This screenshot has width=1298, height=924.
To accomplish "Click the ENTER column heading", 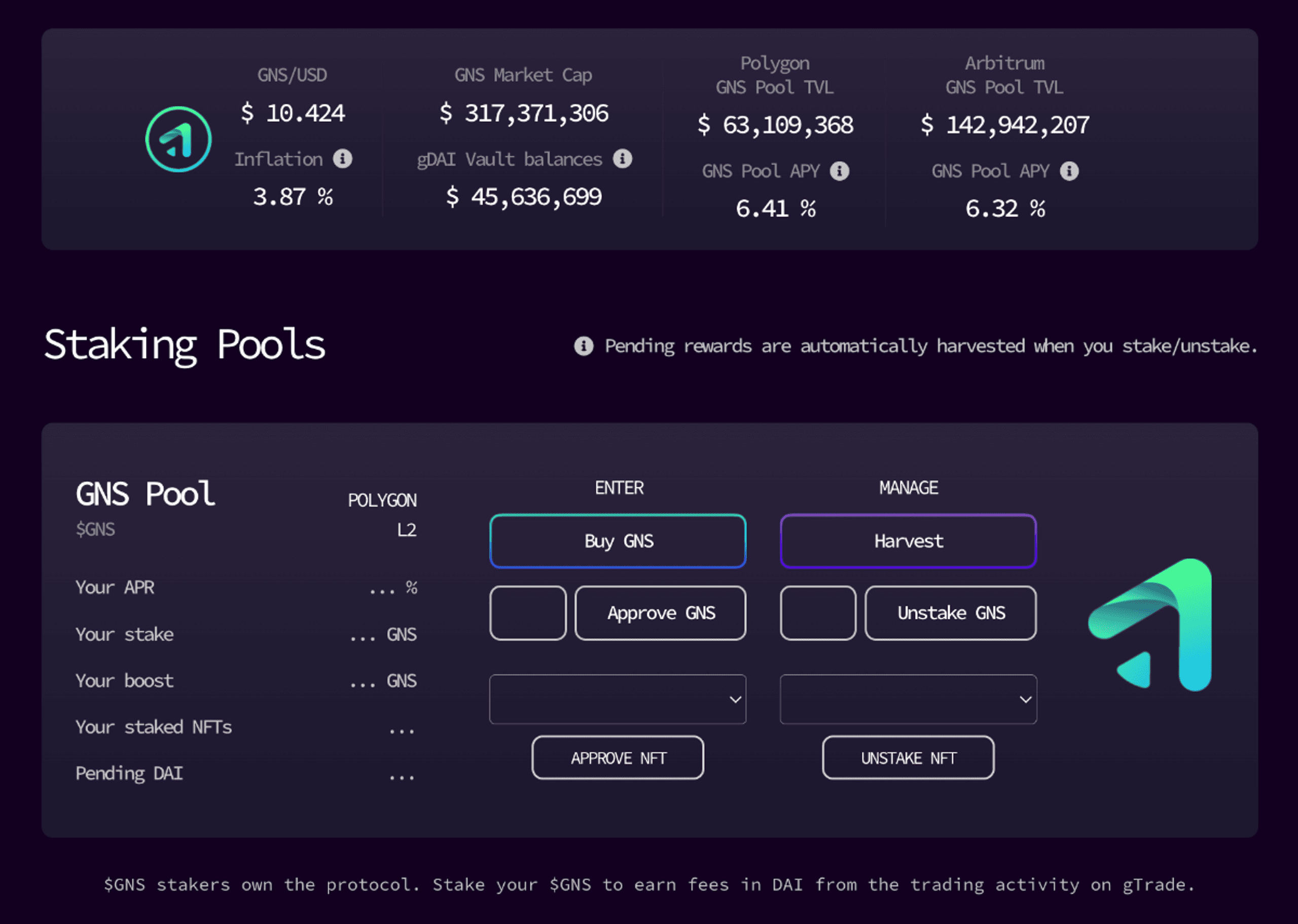I will (x=619, y=487).
